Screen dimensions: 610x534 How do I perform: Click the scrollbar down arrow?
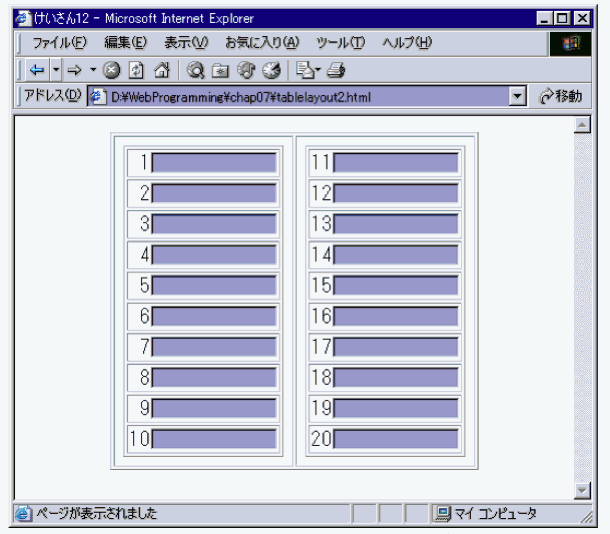click(x=583, y=490)
